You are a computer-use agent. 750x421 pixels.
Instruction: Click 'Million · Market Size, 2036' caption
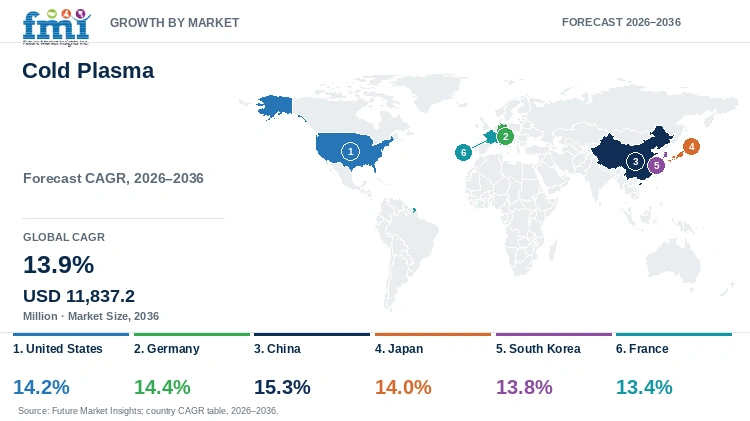91,316
